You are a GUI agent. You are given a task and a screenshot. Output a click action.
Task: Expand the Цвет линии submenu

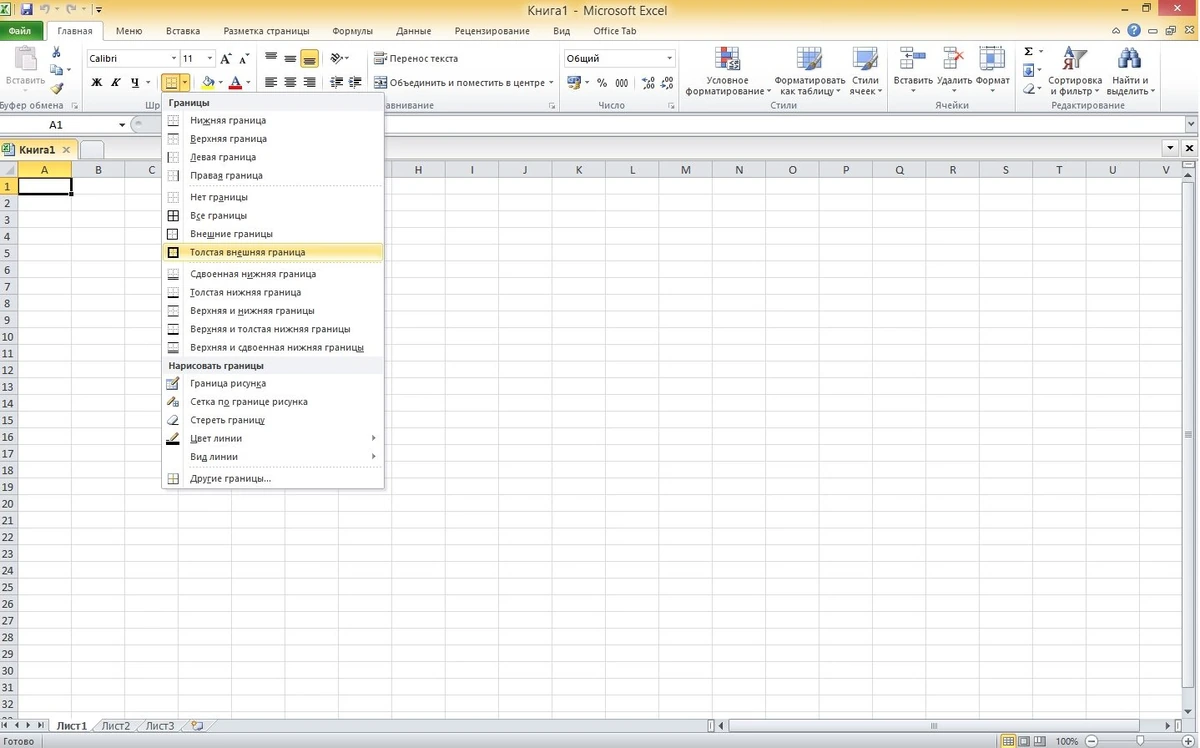(x=272, y=438)
